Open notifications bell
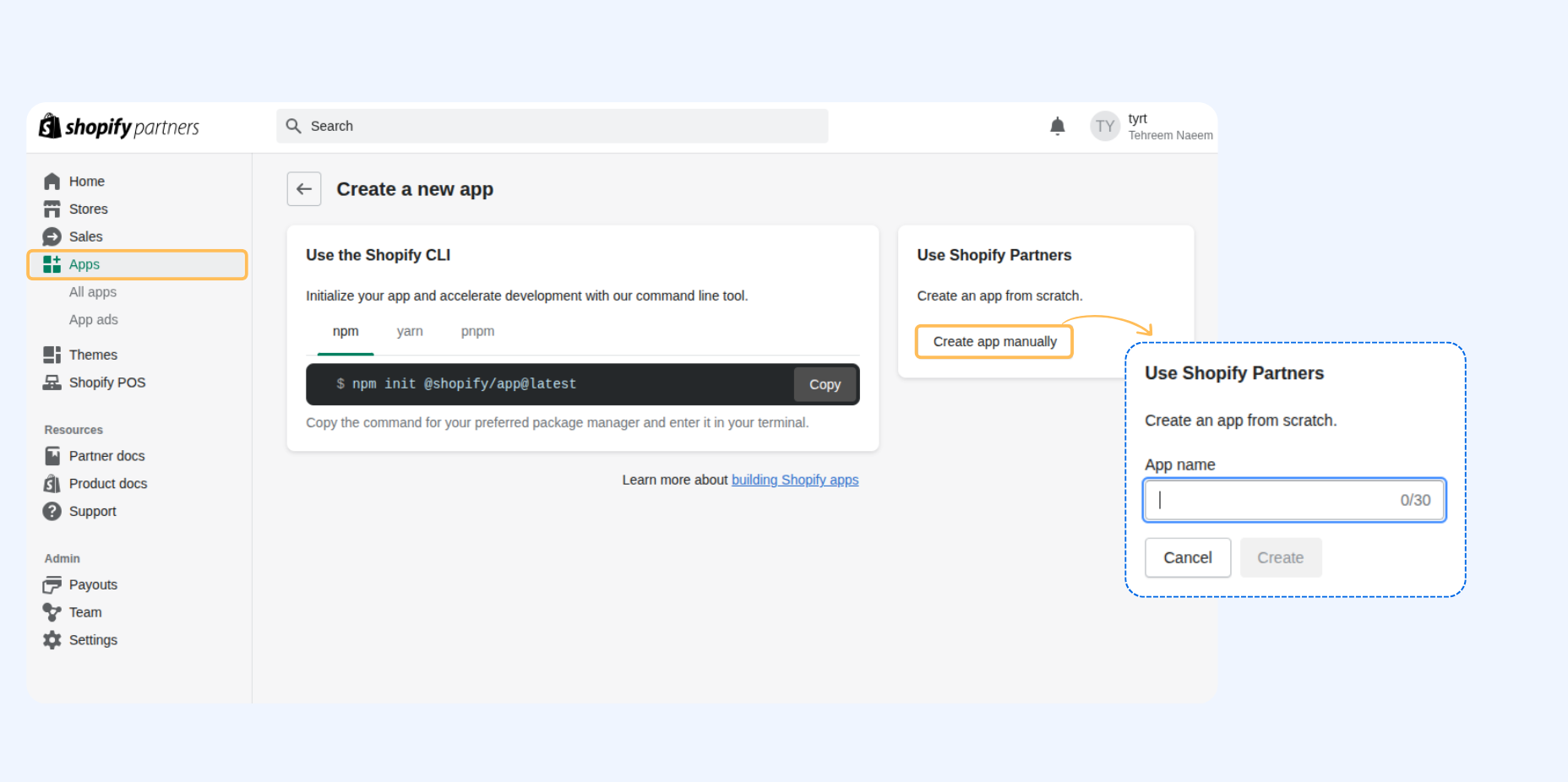Viewport: 1568px width, 782px height. coord(1057,127)
